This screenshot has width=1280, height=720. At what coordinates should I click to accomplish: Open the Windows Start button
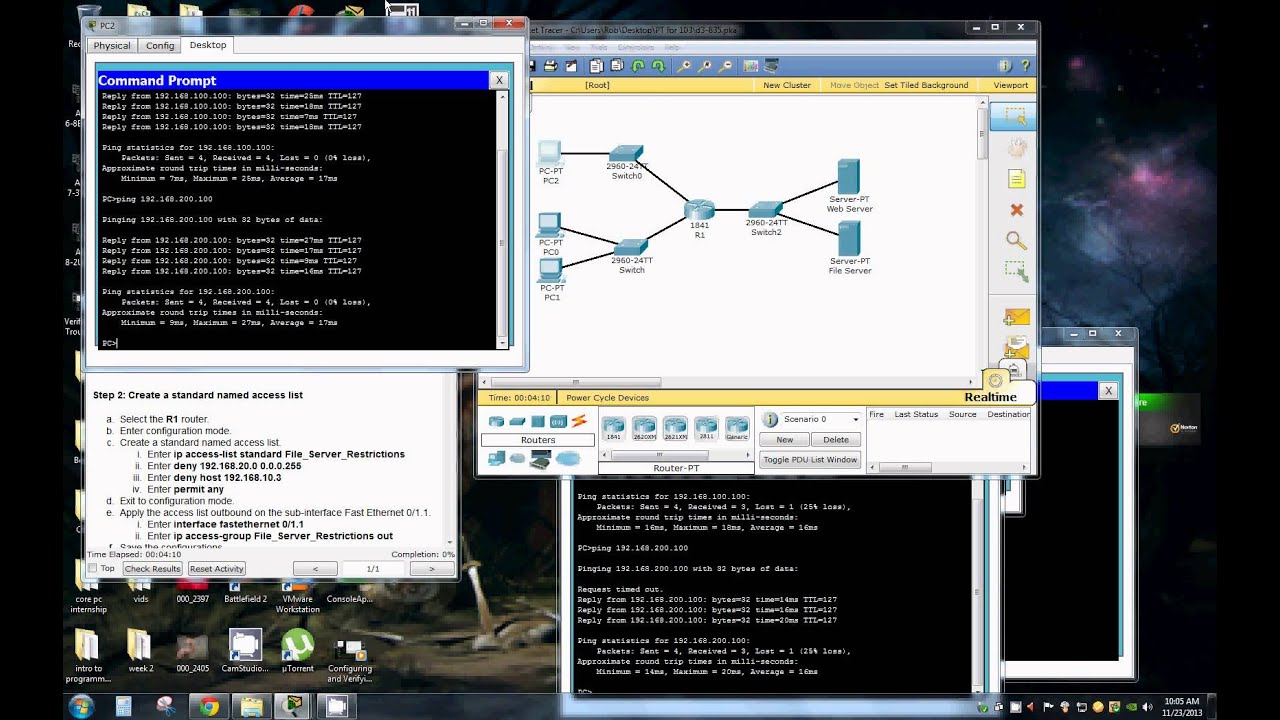point(80,706)
